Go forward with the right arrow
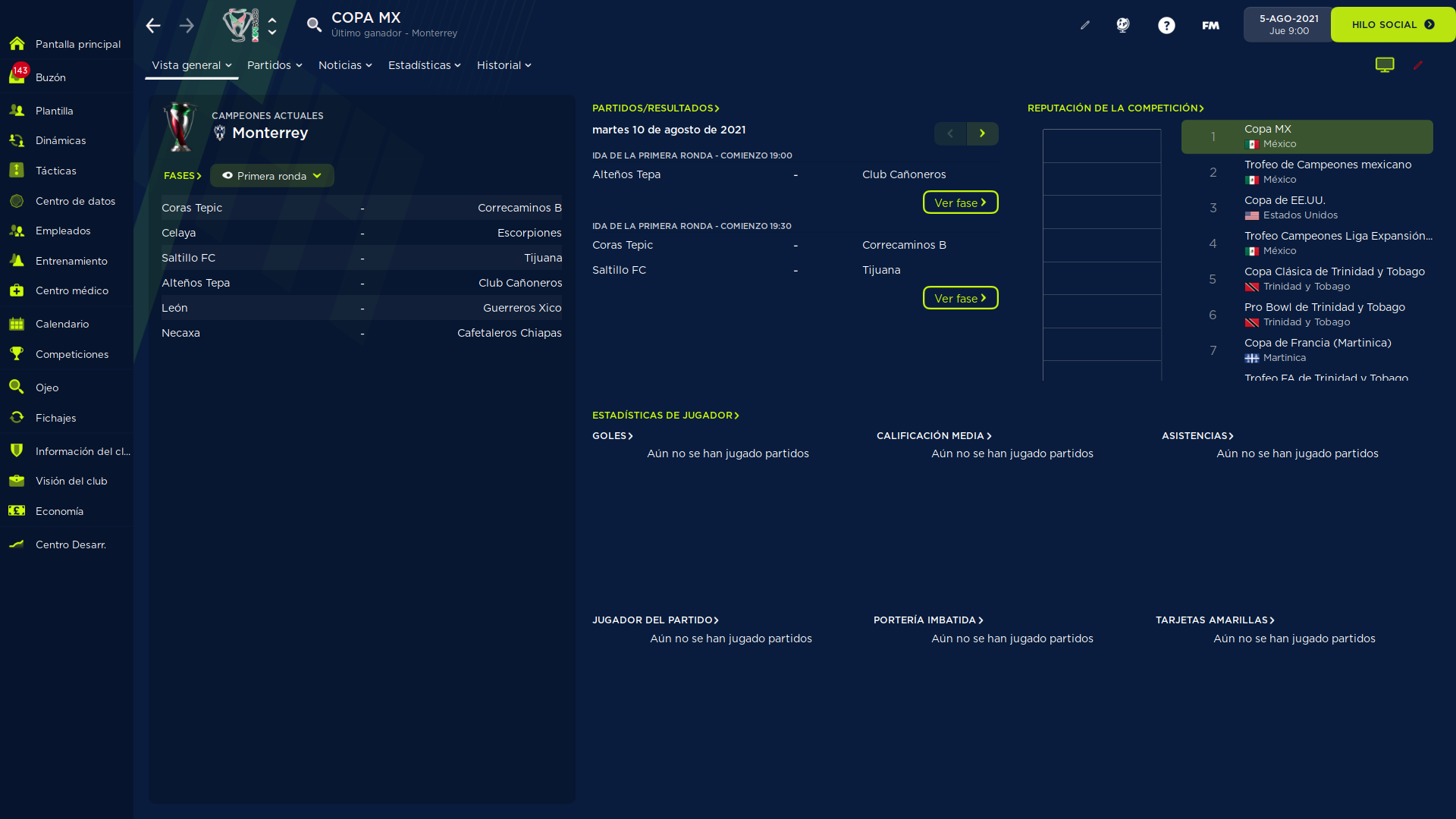 point(187,26)
